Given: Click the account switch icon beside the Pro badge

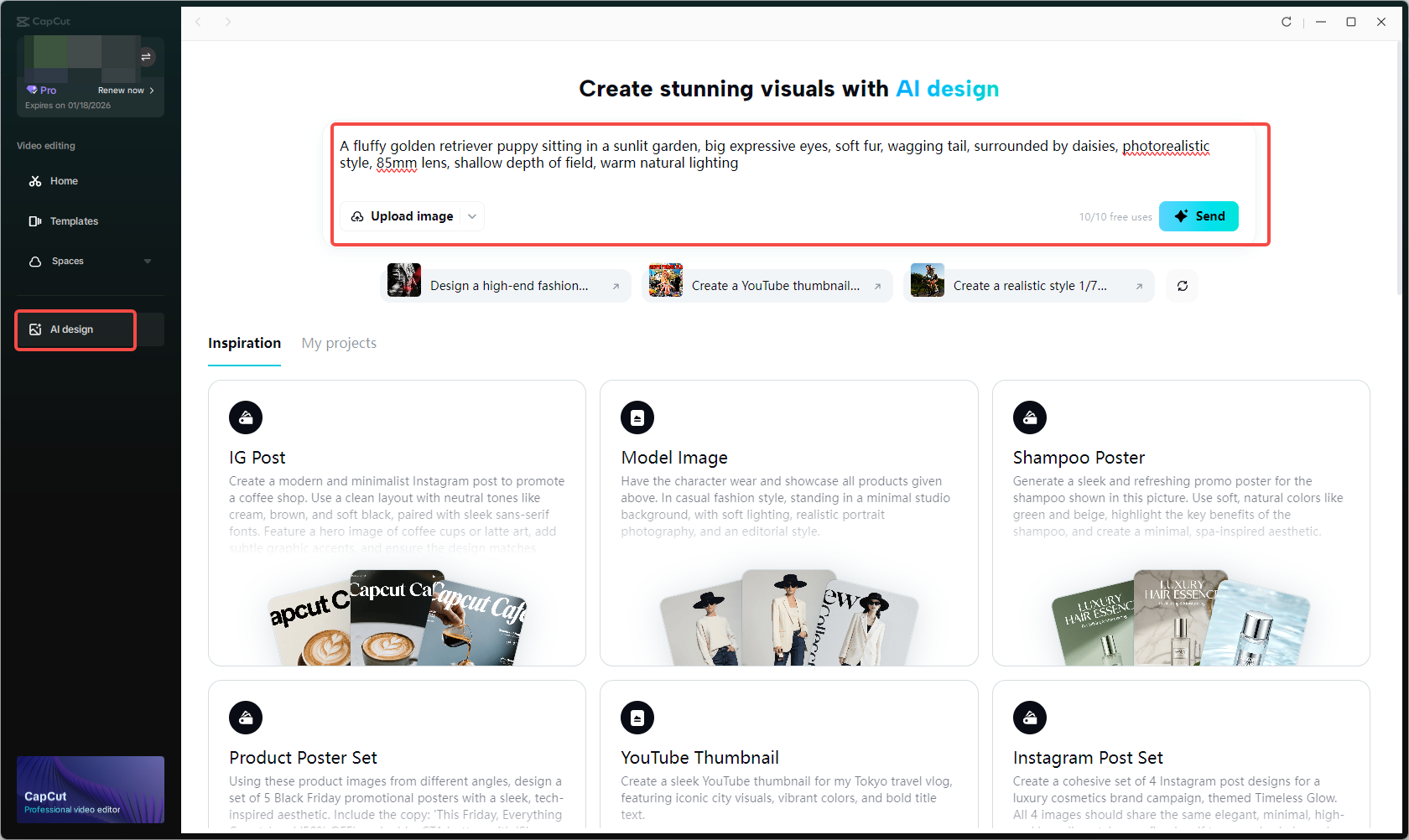Looking at the screenshot, I should coord(146,56).
